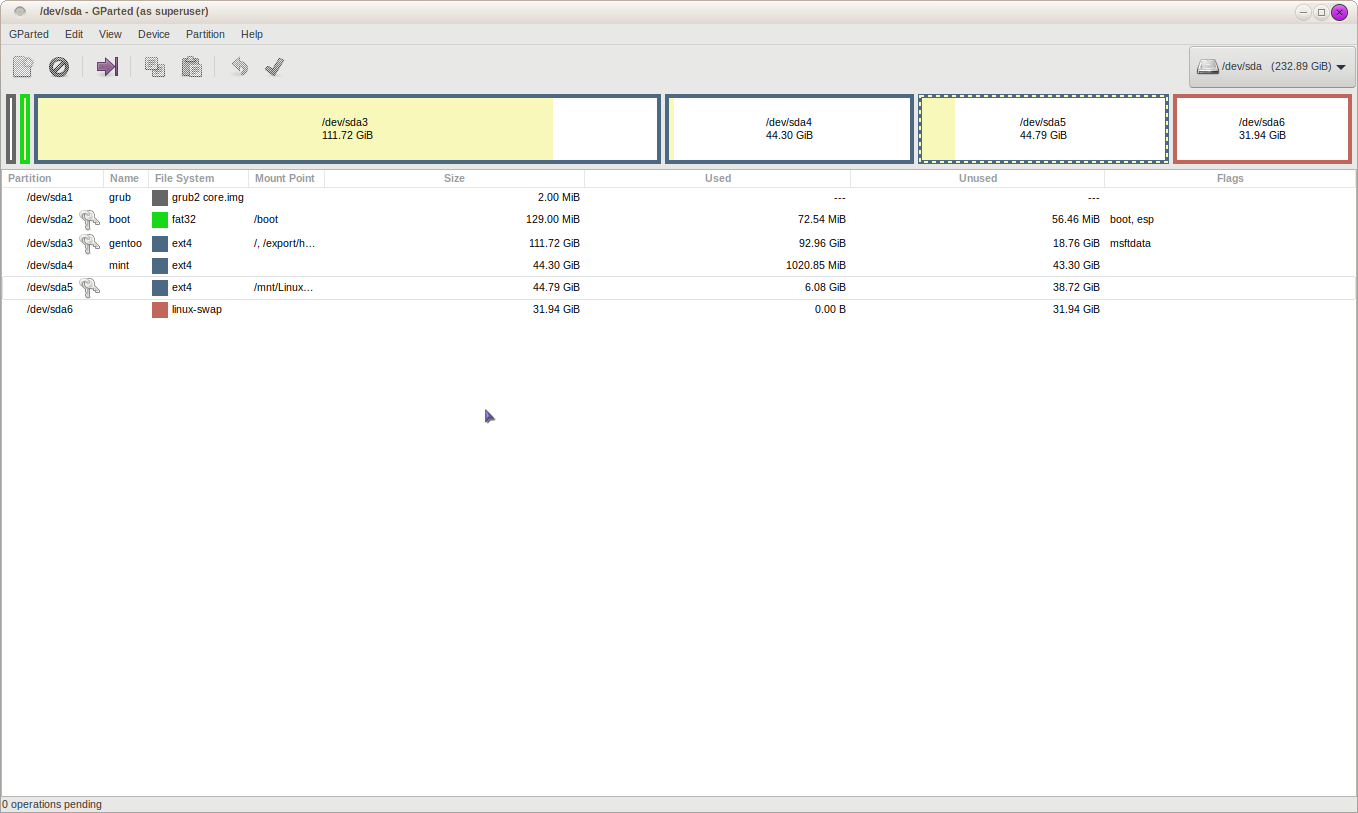This screenshot has height=813, width=1358.
Task: Click the green fat32 color swatch
Action: pyautogui.click(x=160, y=220)
